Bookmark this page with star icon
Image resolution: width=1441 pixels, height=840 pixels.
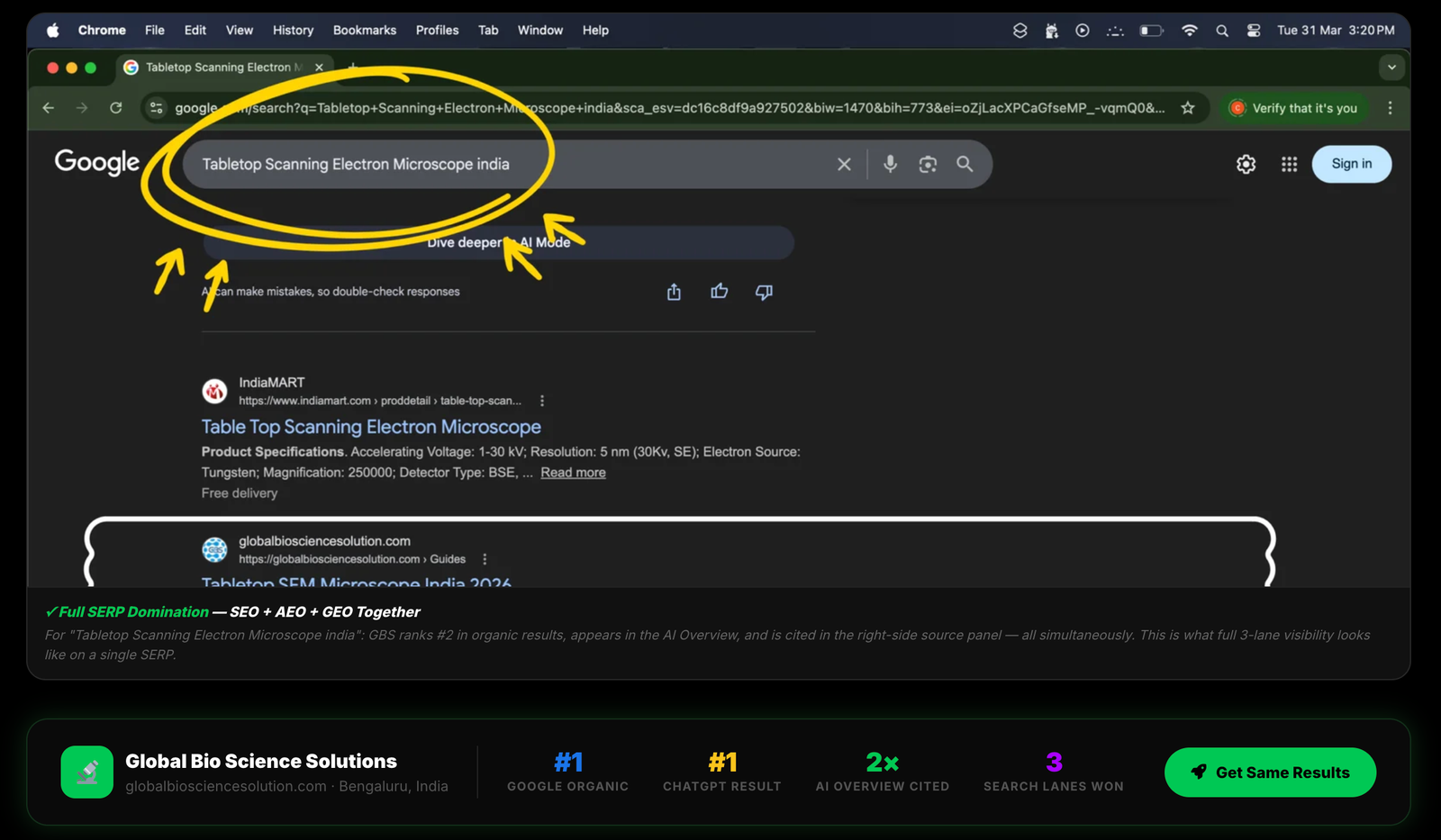(1188, 108)
